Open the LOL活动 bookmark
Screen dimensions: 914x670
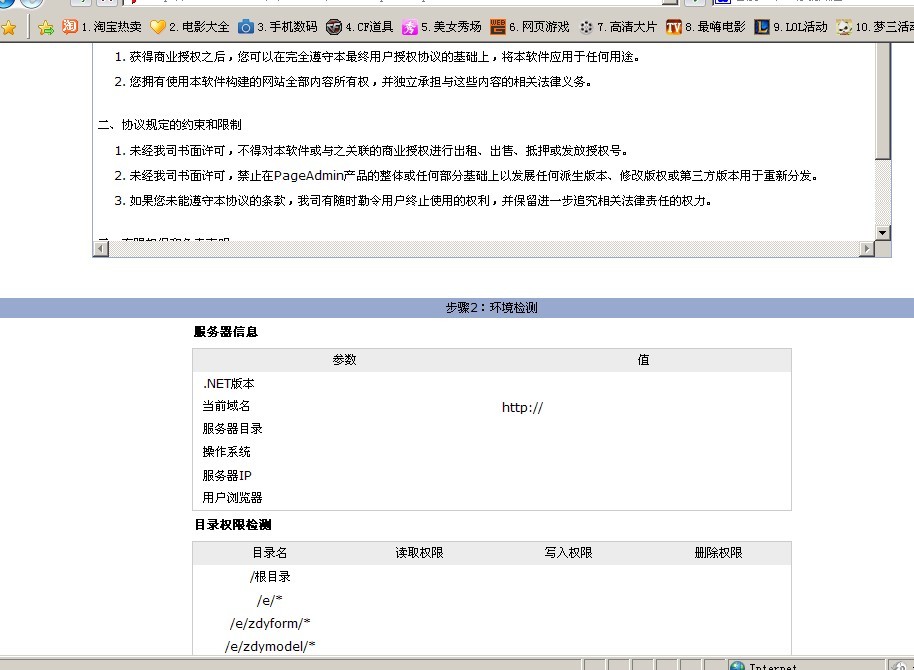tap(791, 27)
